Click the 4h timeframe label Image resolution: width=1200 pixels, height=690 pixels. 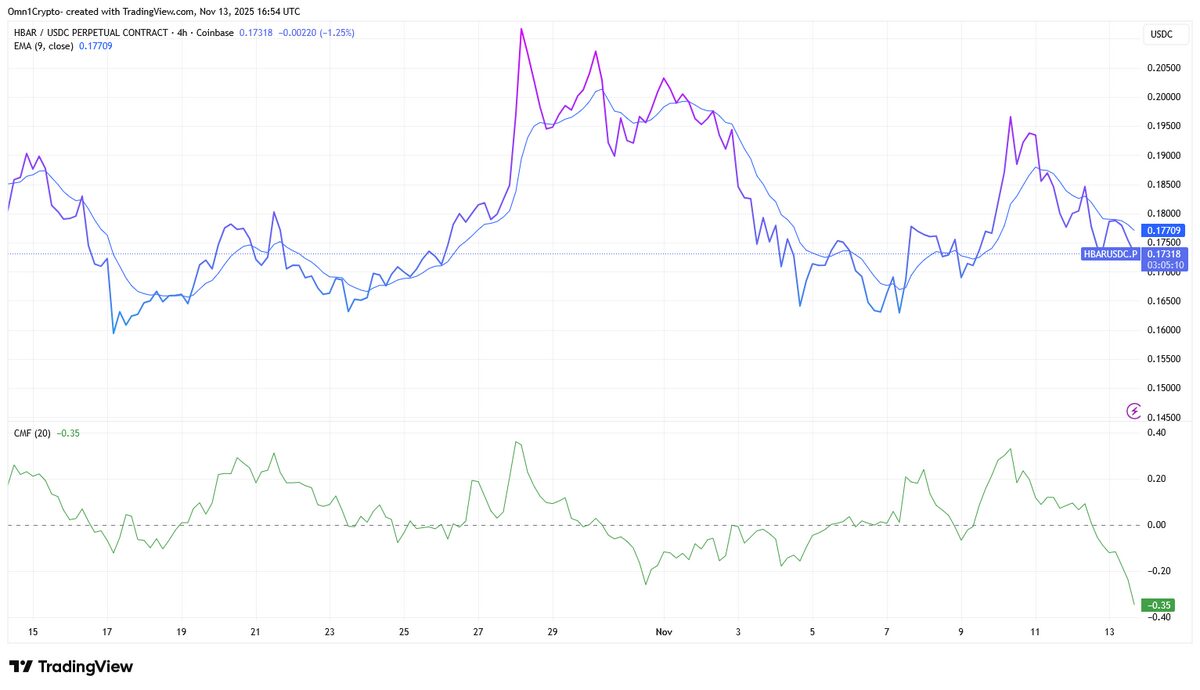(x=177, y=32)
